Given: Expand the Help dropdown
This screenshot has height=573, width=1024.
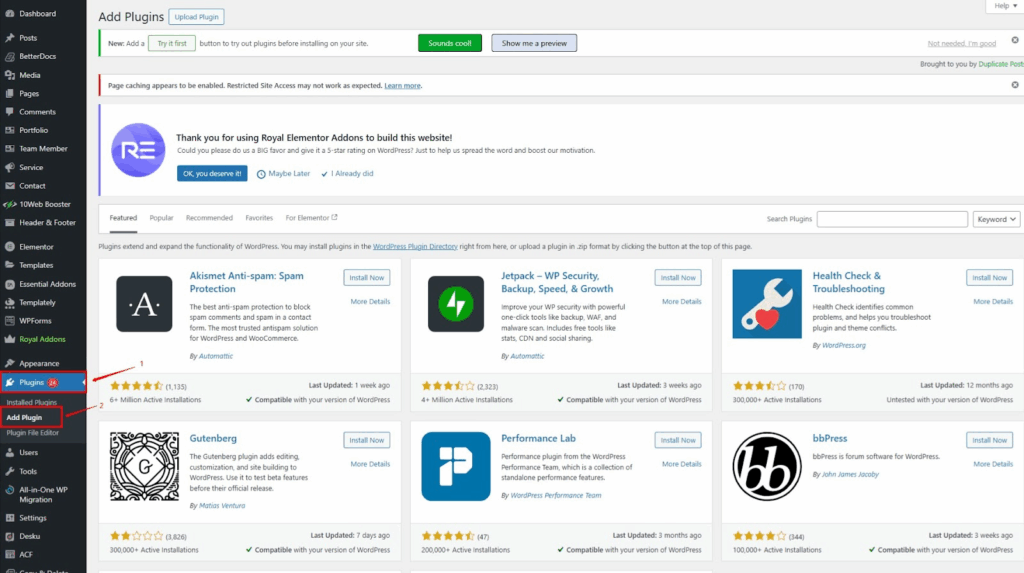Looking at the screenshot, I should click(x=1004, y=6).
